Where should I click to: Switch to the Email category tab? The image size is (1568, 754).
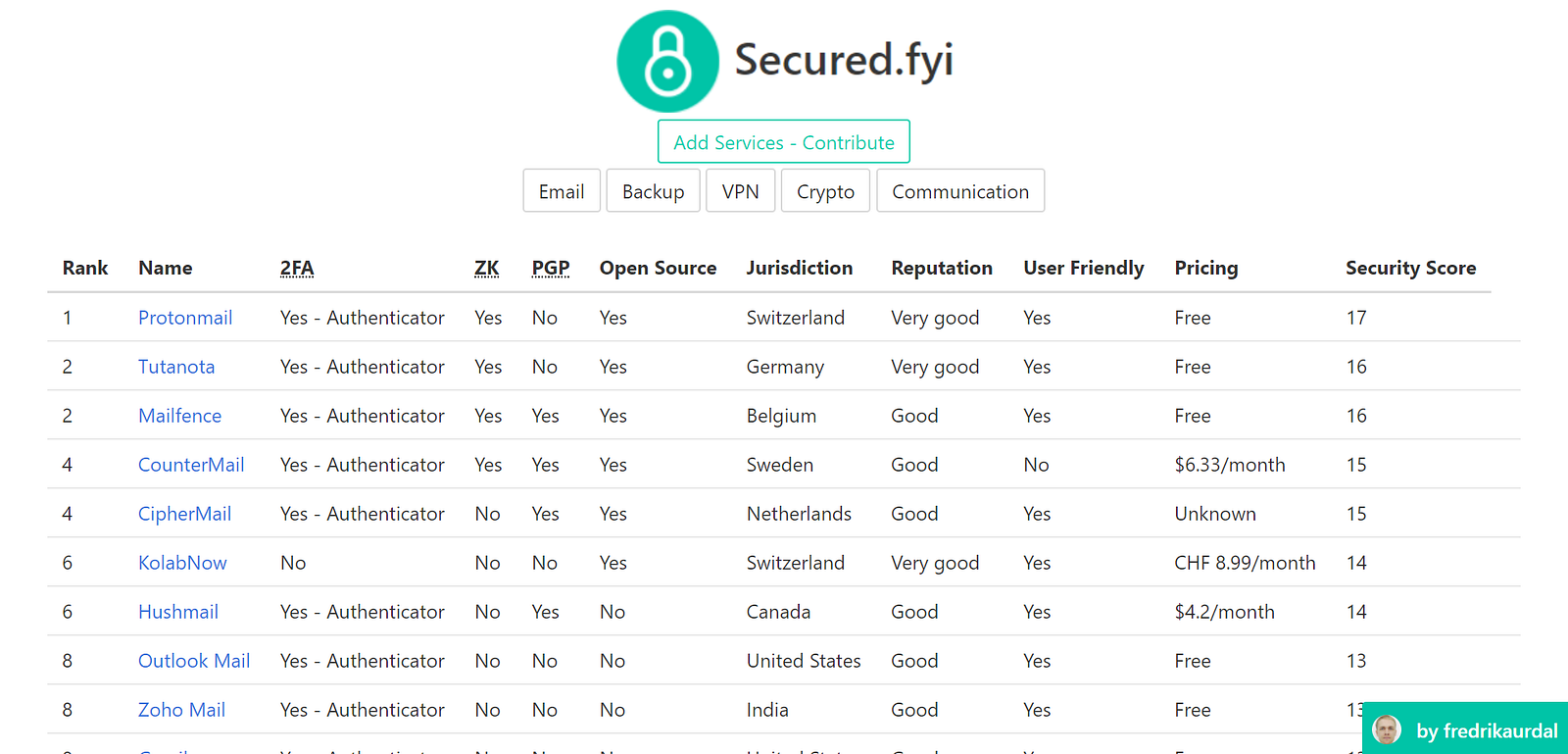(x=562, y=191)
